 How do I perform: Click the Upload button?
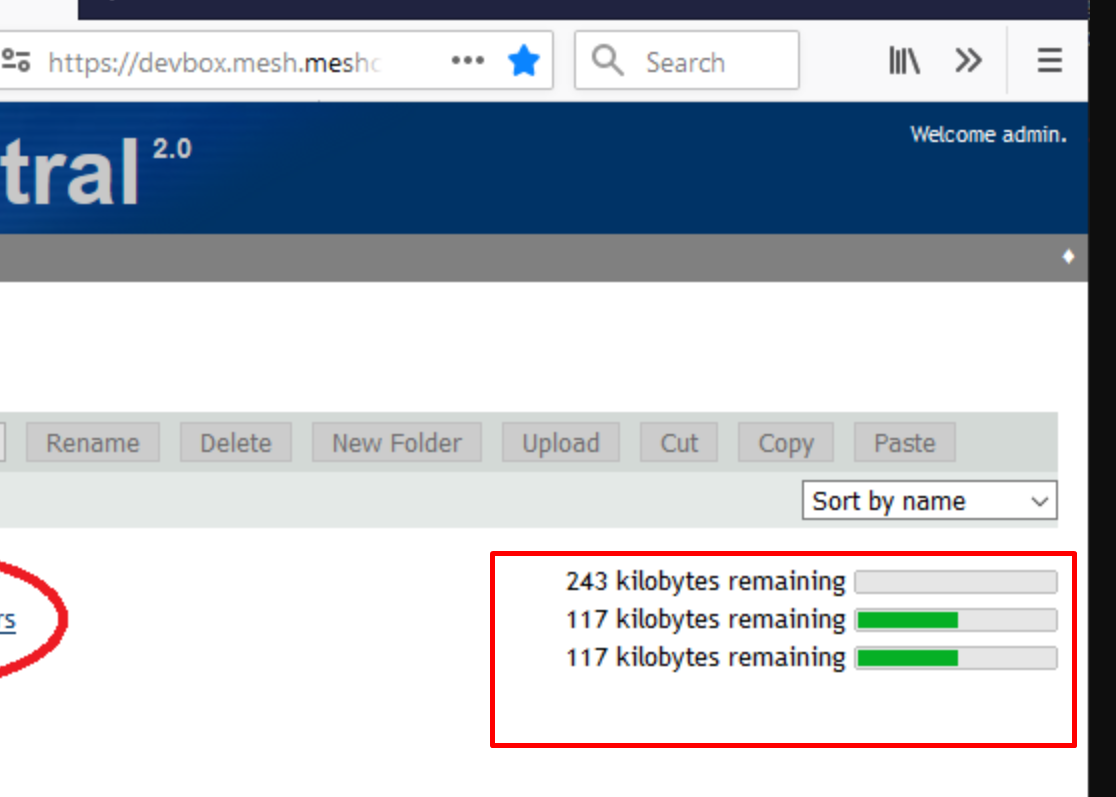(561, 443)
